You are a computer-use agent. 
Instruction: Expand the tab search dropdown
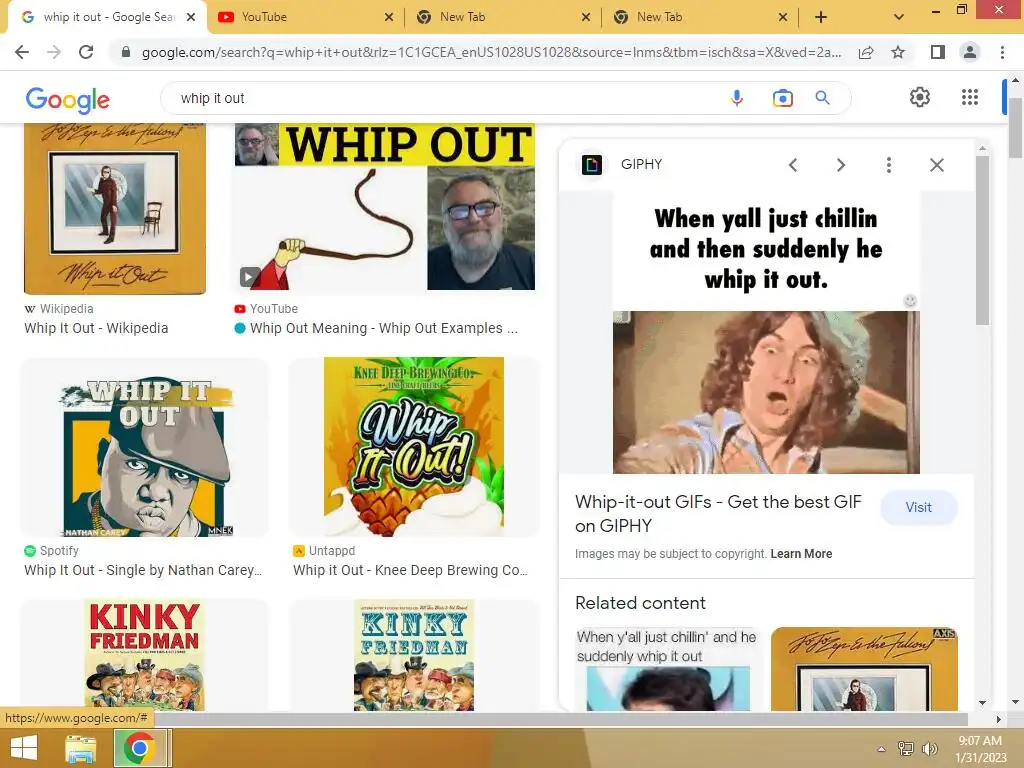[x=899, y=17]
